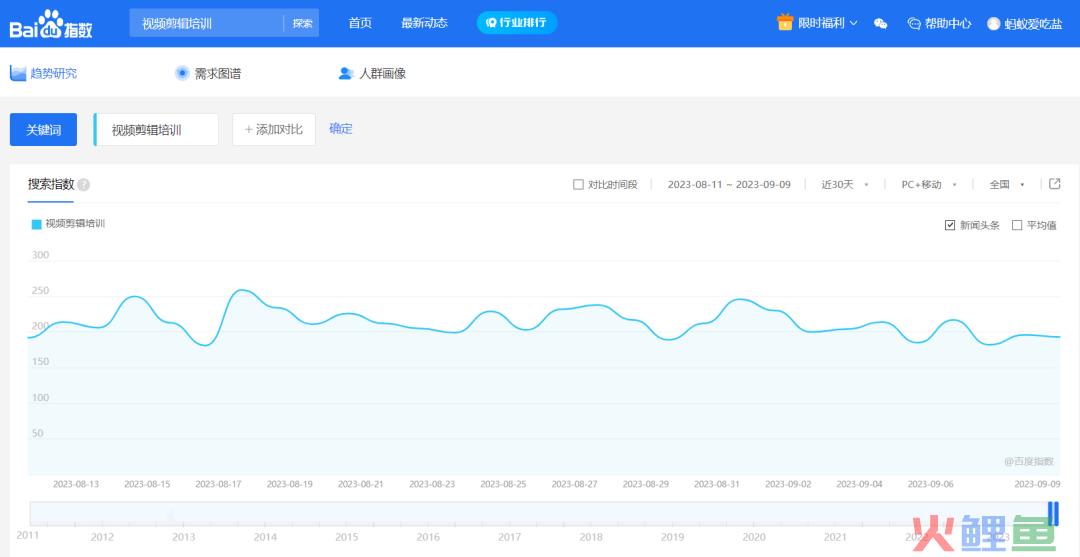1080x557 pixels.
Task: Switch to 趋势研究 tab
Action: pyautogui.click(x=54, y=73)
